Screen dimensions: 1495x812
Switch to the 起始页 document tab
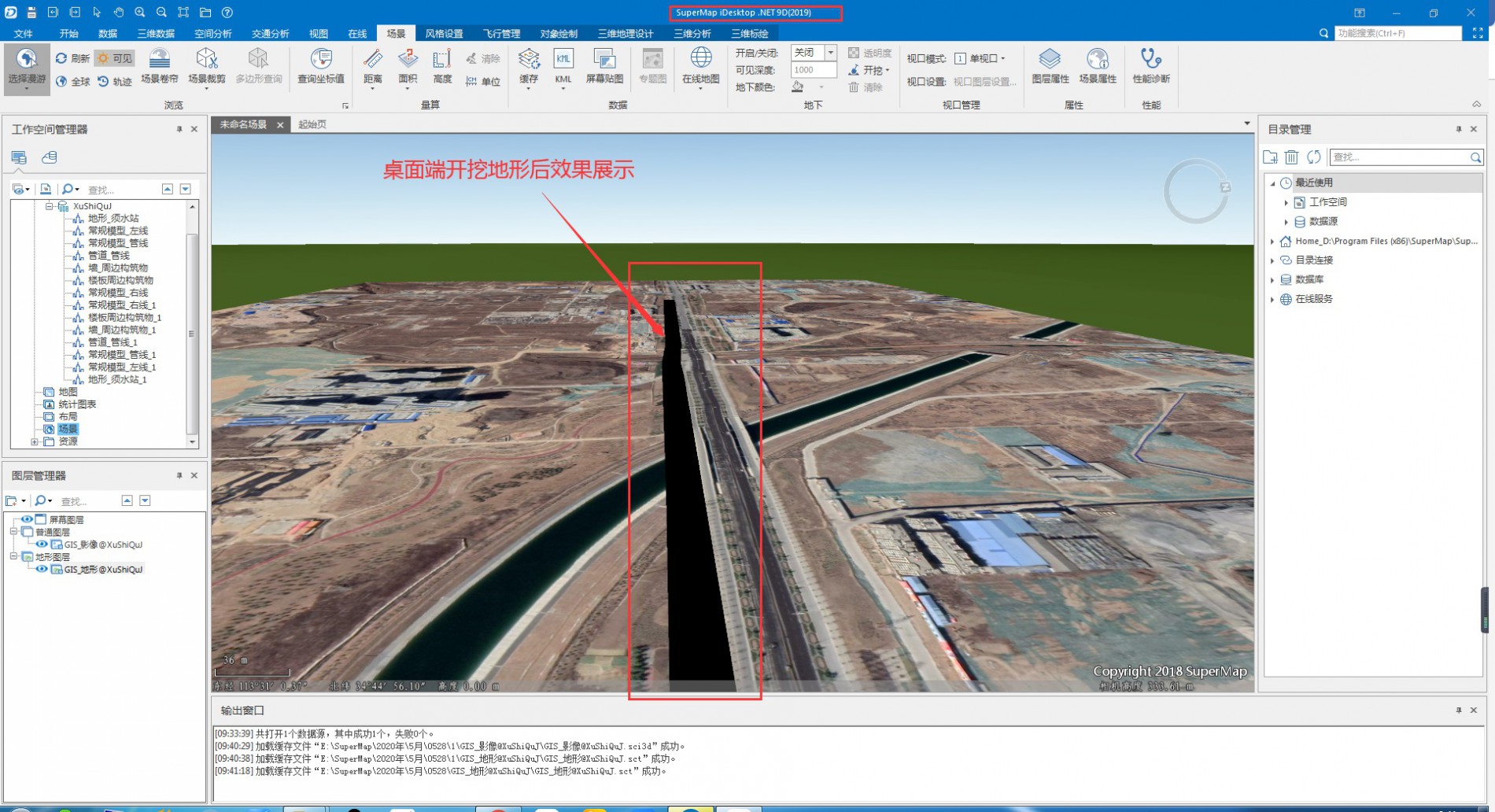312,124
